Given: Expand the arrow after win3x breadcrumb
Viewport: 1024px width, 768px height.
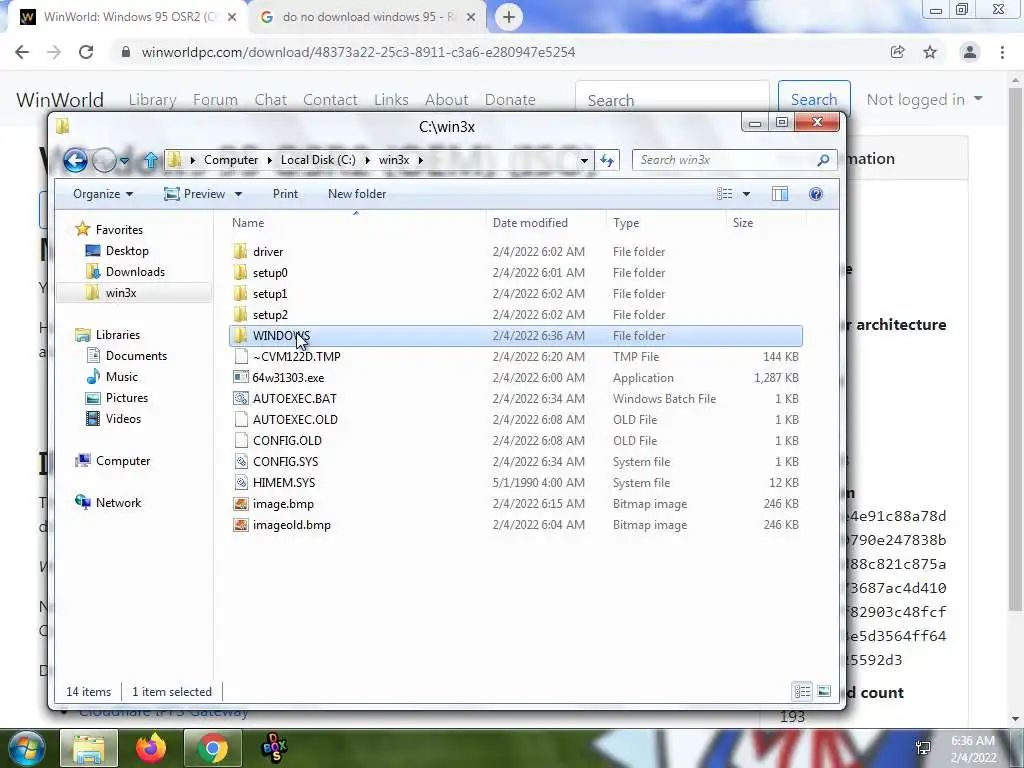Looking at the screenshot, I should point(421,160).
